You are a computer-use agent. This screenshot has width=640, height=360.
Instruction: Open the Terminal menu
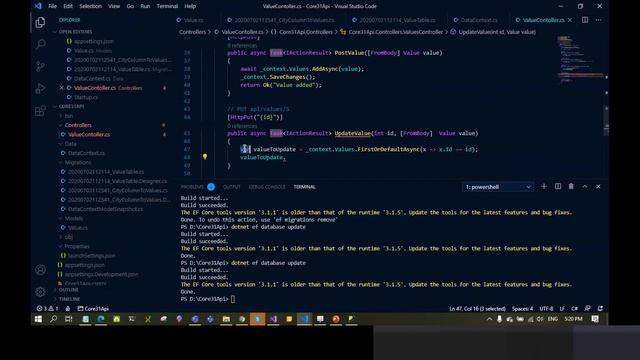click(x=167, y=6)
